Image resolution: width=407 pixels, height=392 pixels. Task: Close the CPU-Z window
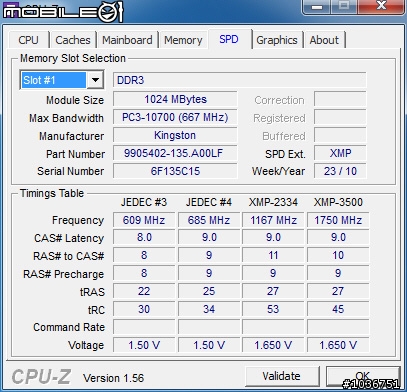pos(381,6)
